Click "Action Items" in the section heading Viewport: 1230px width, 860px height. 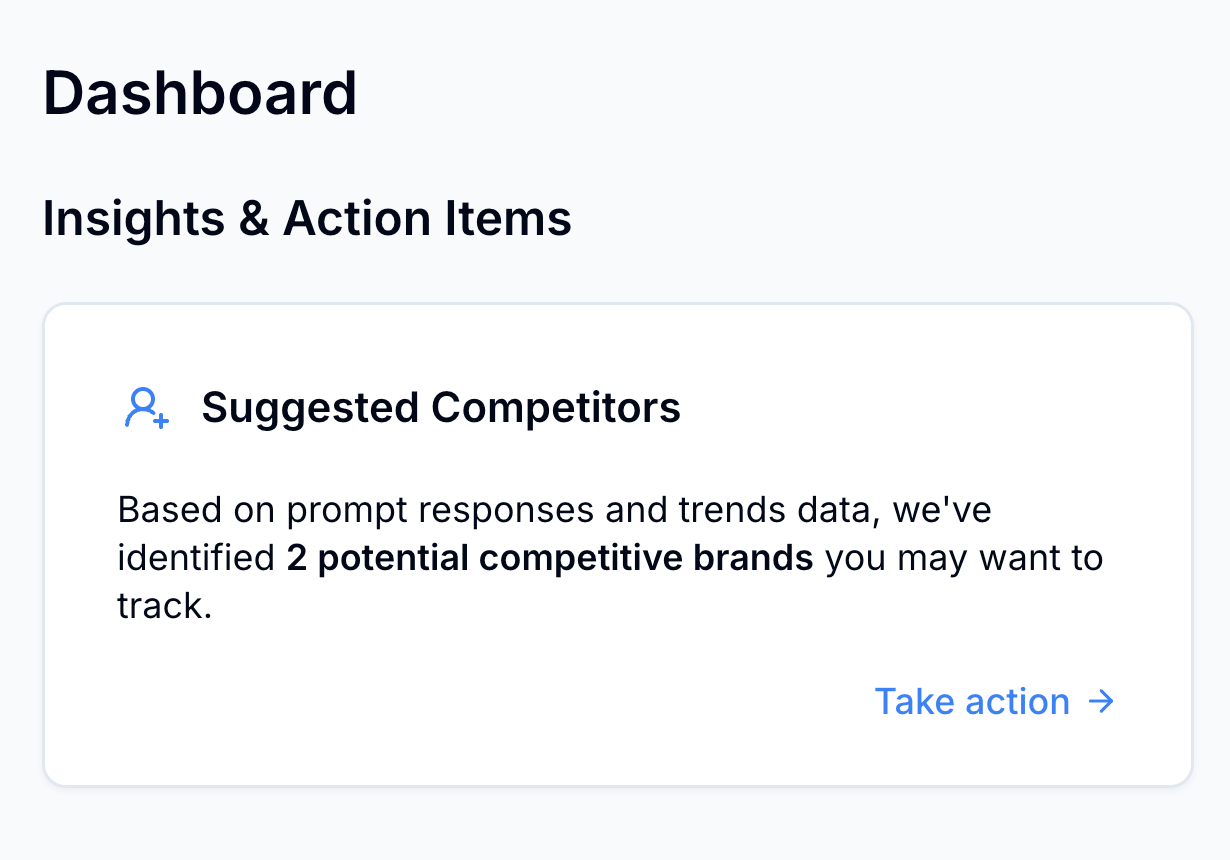coord(427,218)
